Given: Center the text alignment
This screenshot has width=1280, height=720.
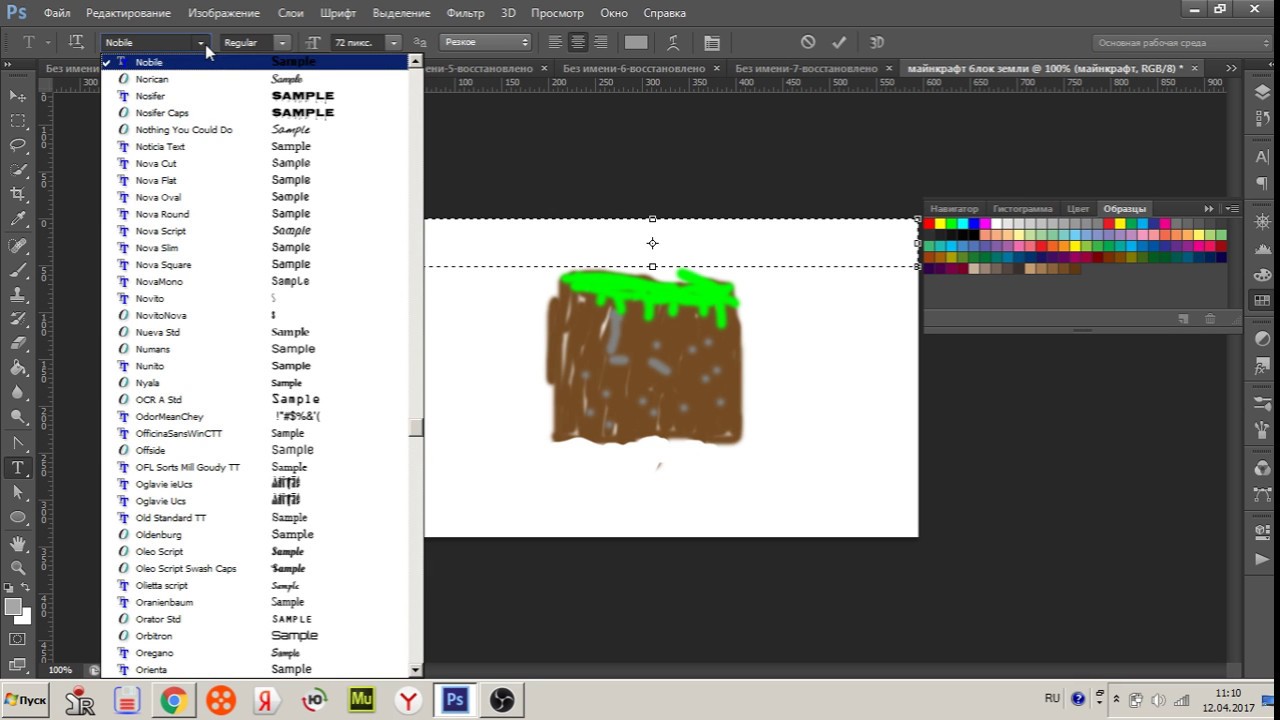Looking at the screenshot, I should click(578, 42).
